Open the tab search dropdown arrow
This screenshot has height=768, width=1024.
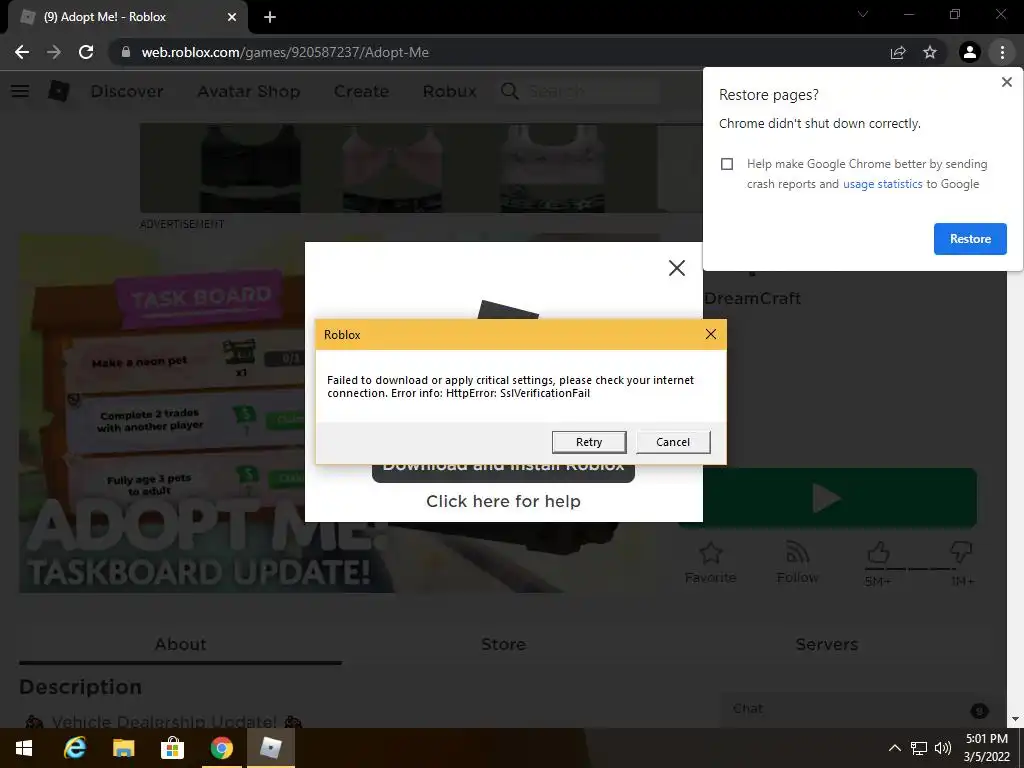(863, 14)
